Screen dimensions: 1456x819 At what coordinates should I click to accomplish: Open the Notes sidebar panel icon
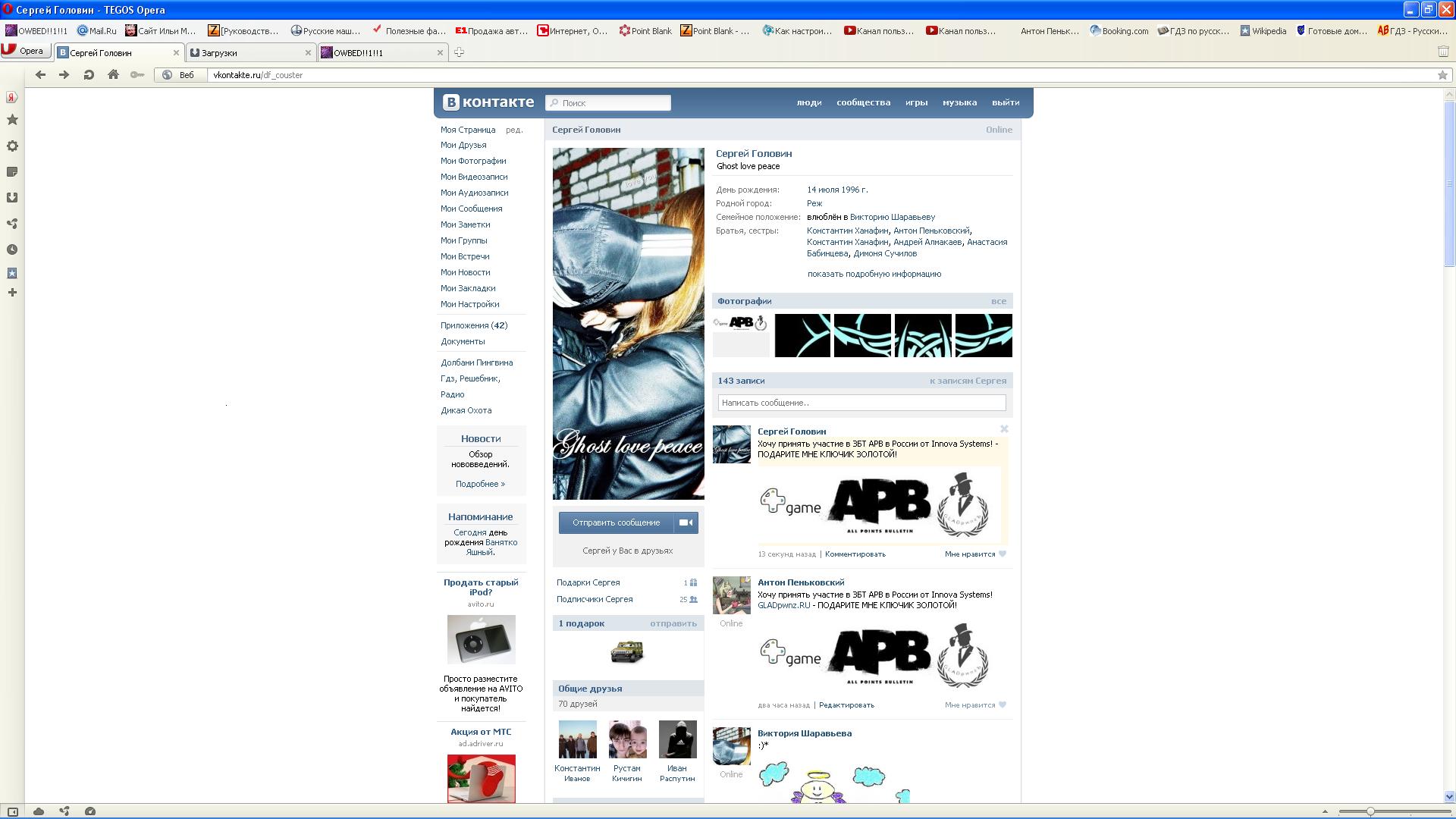(x=12, y=172)
